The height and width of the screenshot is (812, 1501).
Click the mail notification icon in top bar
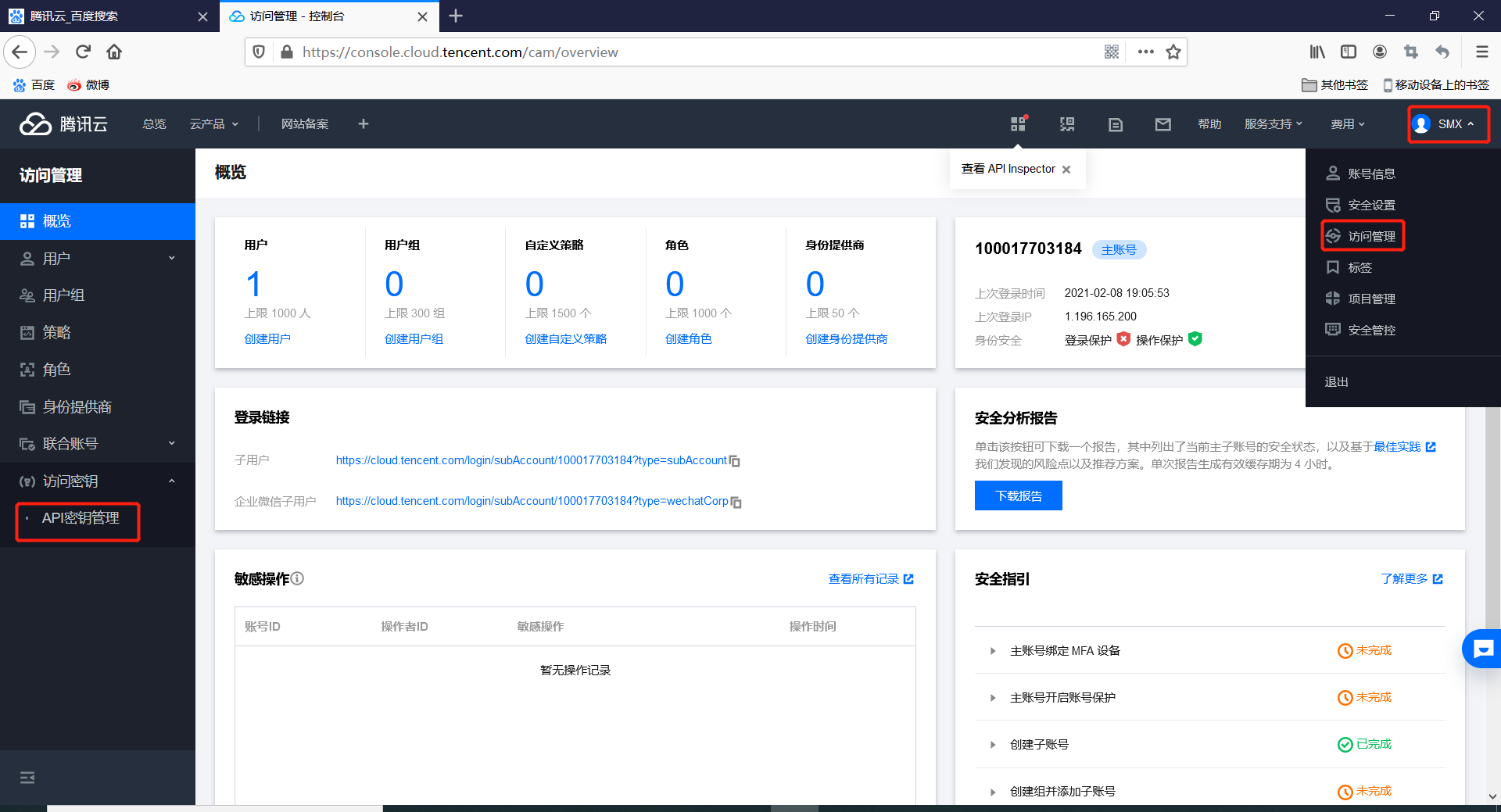pos(1162,123)
